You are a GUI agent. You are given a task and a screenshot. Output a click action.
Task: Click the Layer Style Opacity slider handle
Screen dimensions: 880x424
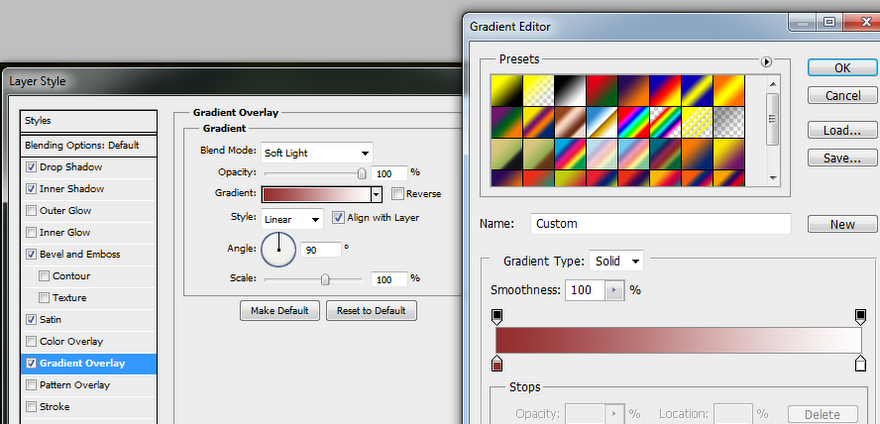click(362, 174)
